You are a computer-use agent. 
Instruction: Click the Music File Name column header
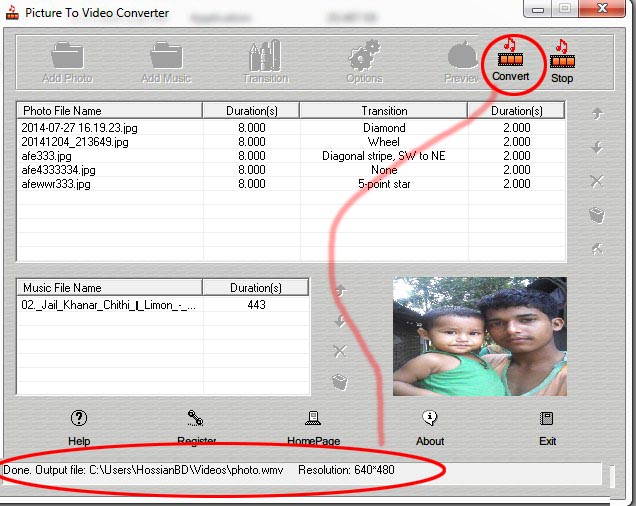(110, 288)
